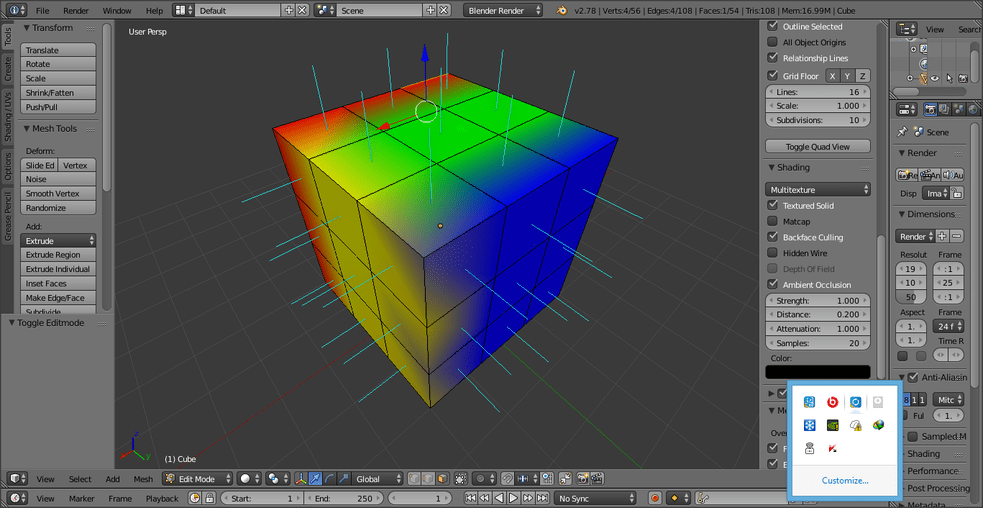Screen dimensions: 983x508
Task: Open the Multitexture shading dropdown
Action: coord(818,189)
